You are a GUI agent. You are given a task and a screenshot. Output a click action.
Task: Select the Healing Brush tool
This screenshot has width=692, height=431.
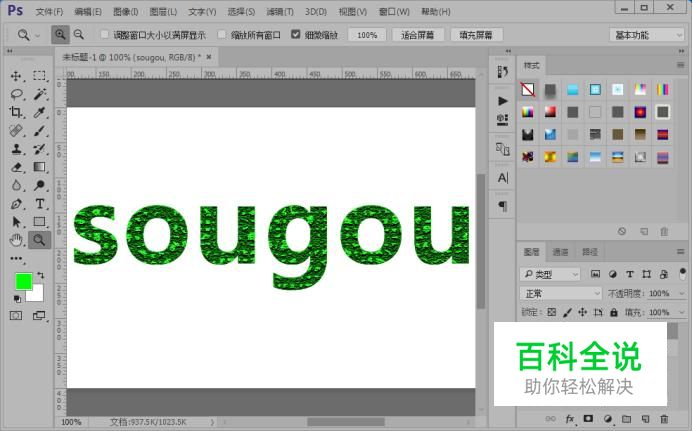[x=16, y=131]
